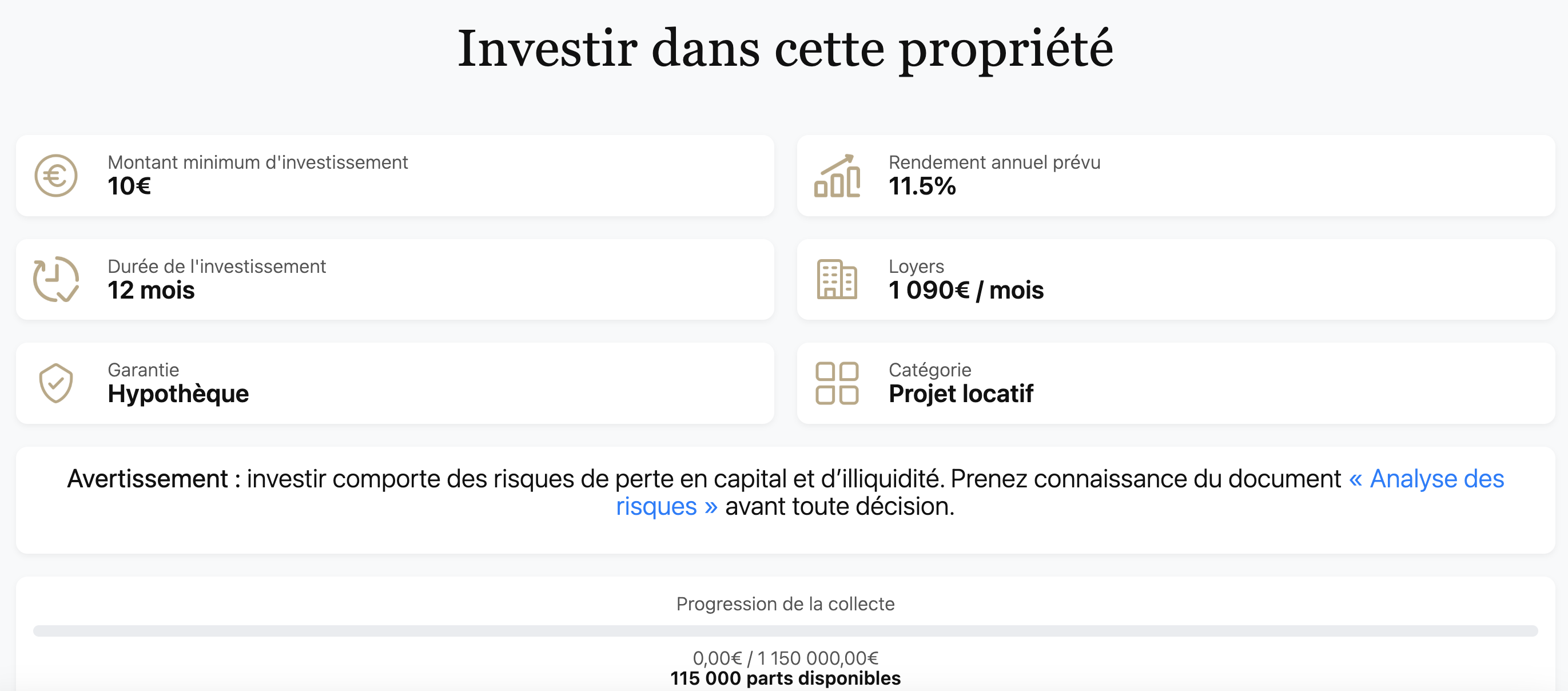
Task: Click the "12 mois" duration value
Action: coord(151,291)
